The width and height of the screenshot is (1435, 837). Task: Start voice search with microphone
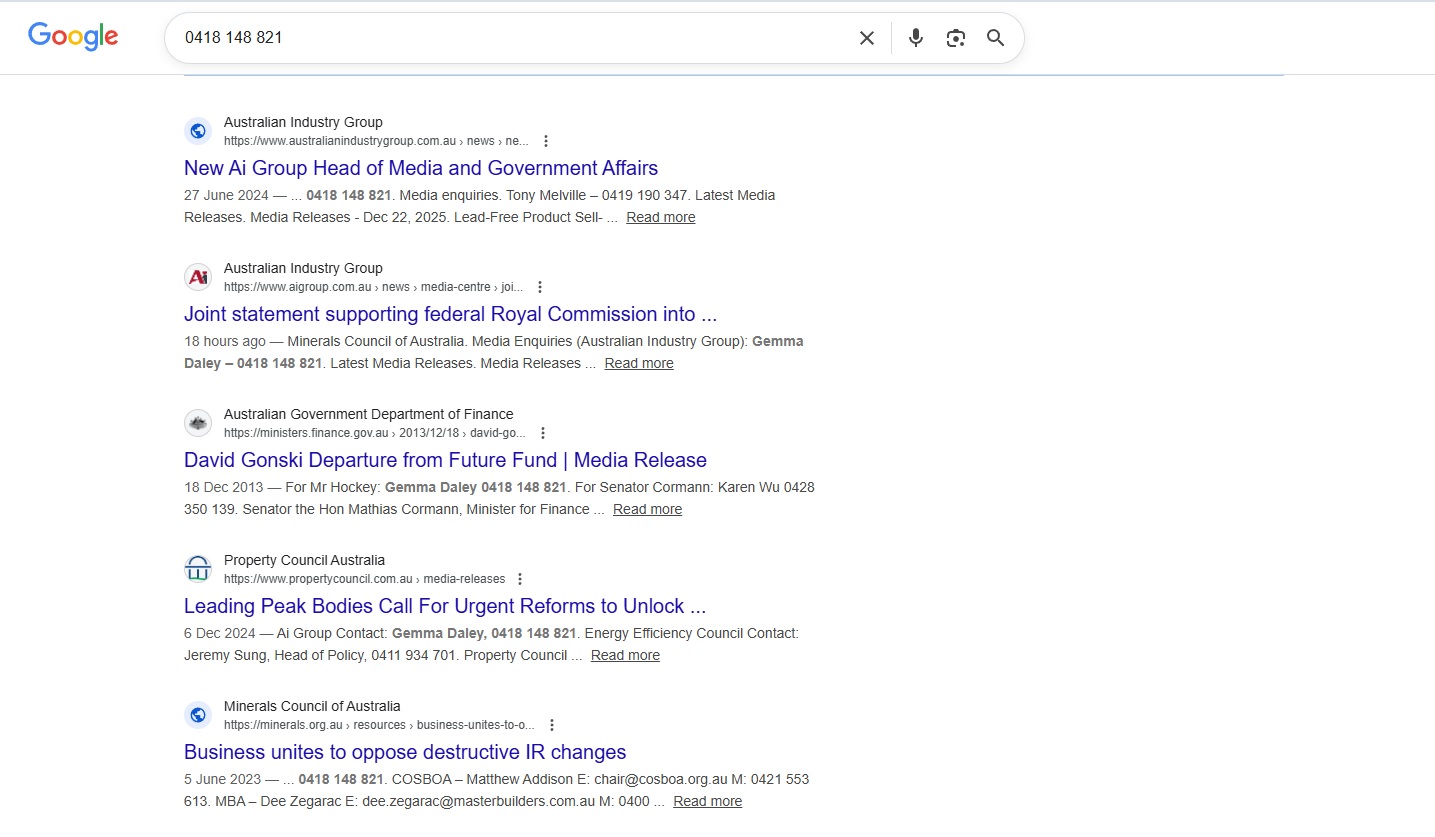[915, 38]
